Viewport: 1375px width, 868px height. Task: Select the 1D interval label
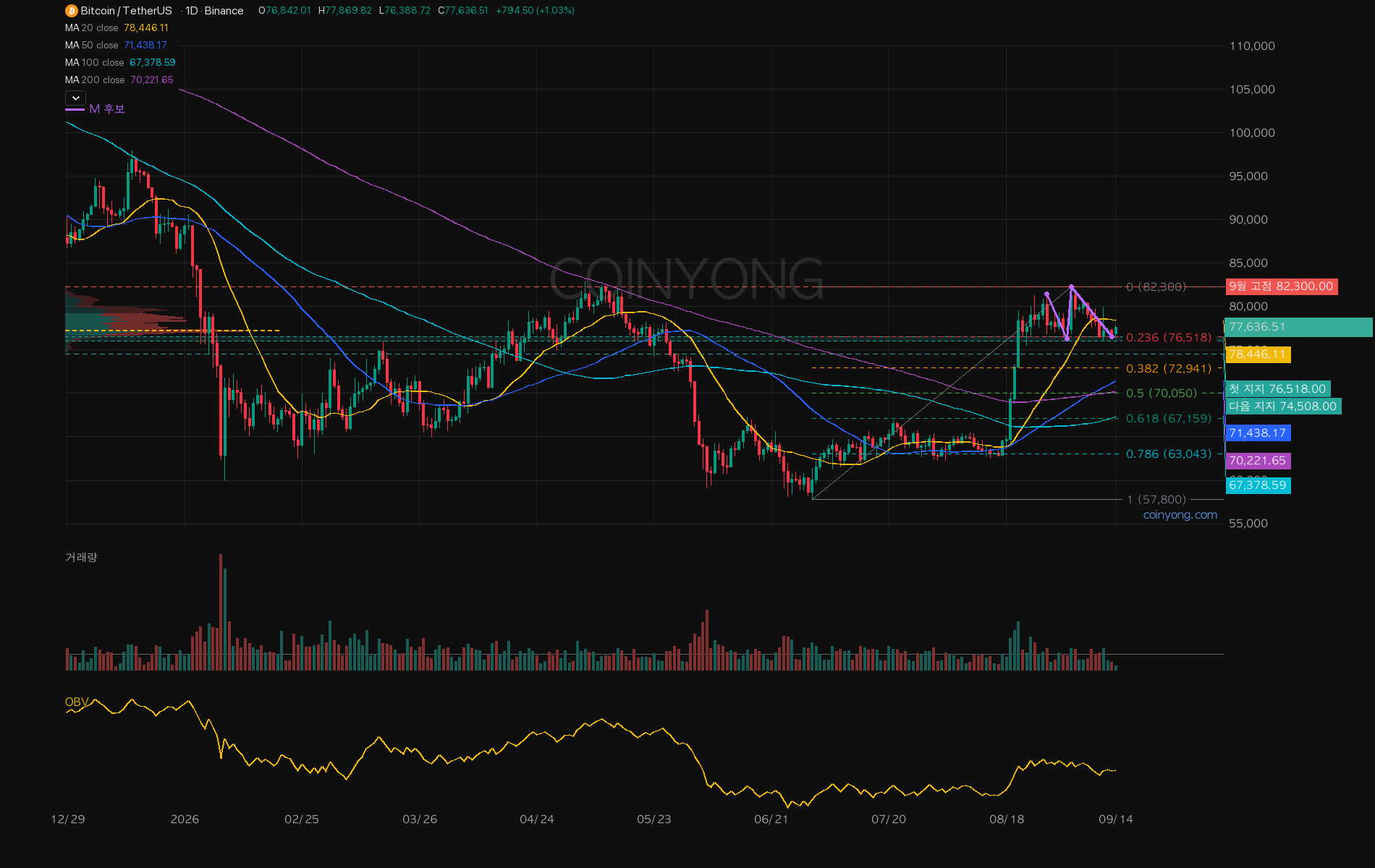[192, 11]
